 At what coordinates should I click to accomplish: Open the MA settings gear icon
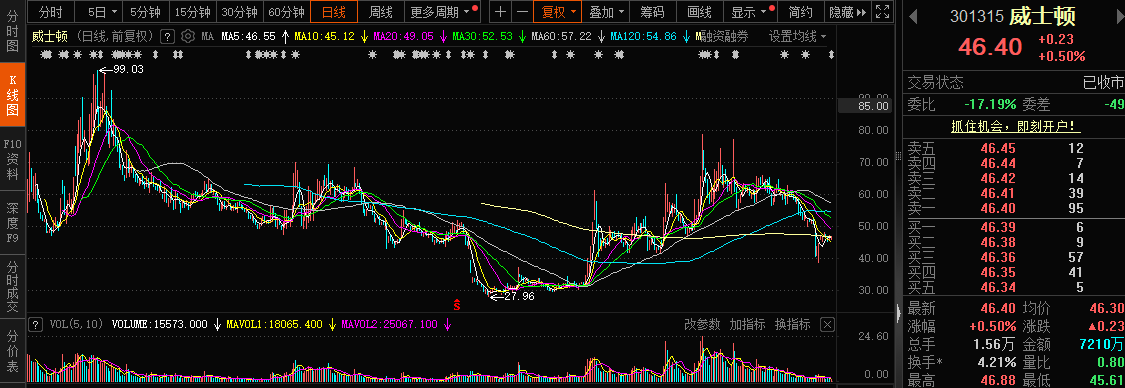187,36
